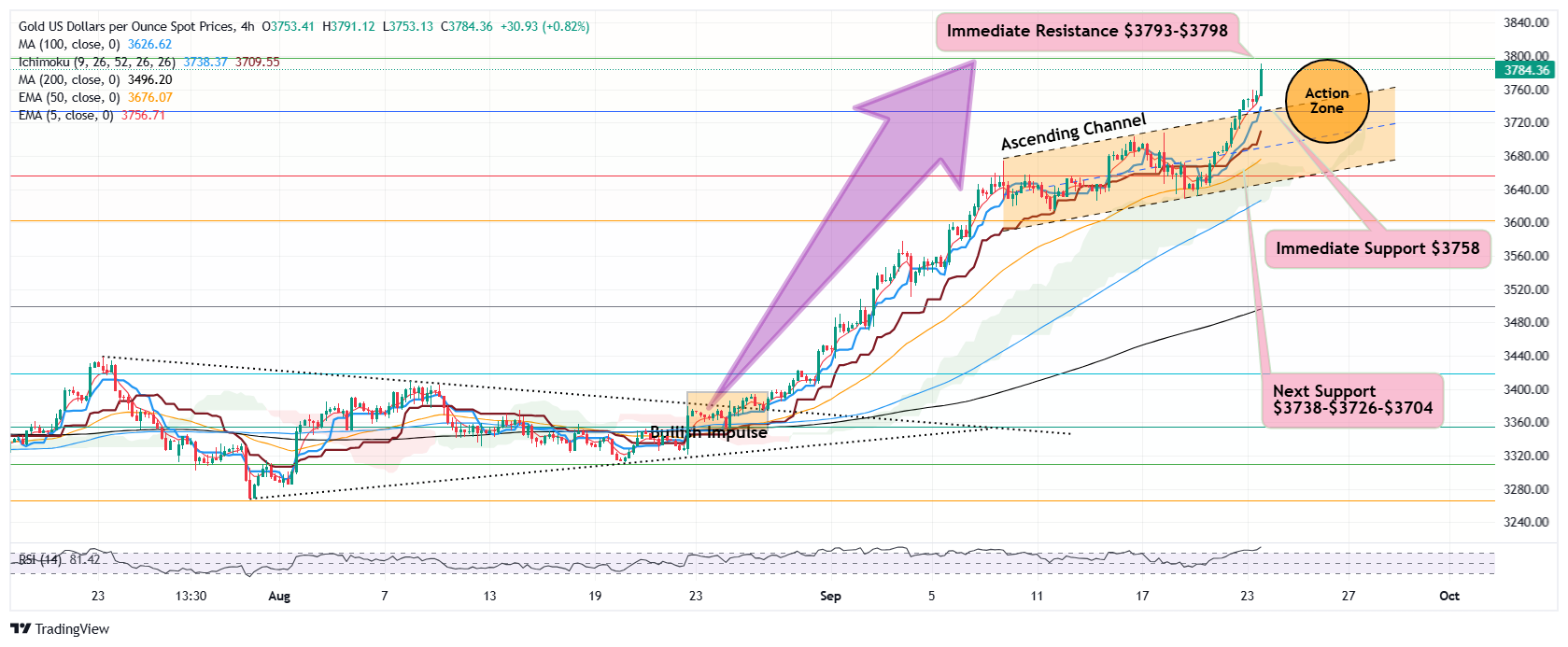Screen dimensions: 1568x647
Task: Click the Oct label on time axis
Action: 1448,596
